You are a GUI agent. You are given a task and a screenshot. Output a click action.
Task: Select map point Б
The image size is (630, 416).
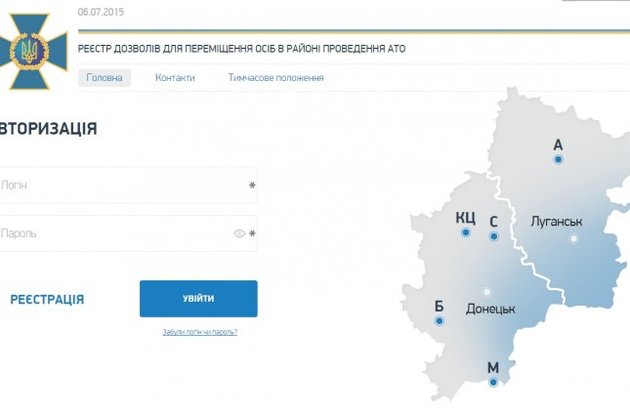point(439,321)
